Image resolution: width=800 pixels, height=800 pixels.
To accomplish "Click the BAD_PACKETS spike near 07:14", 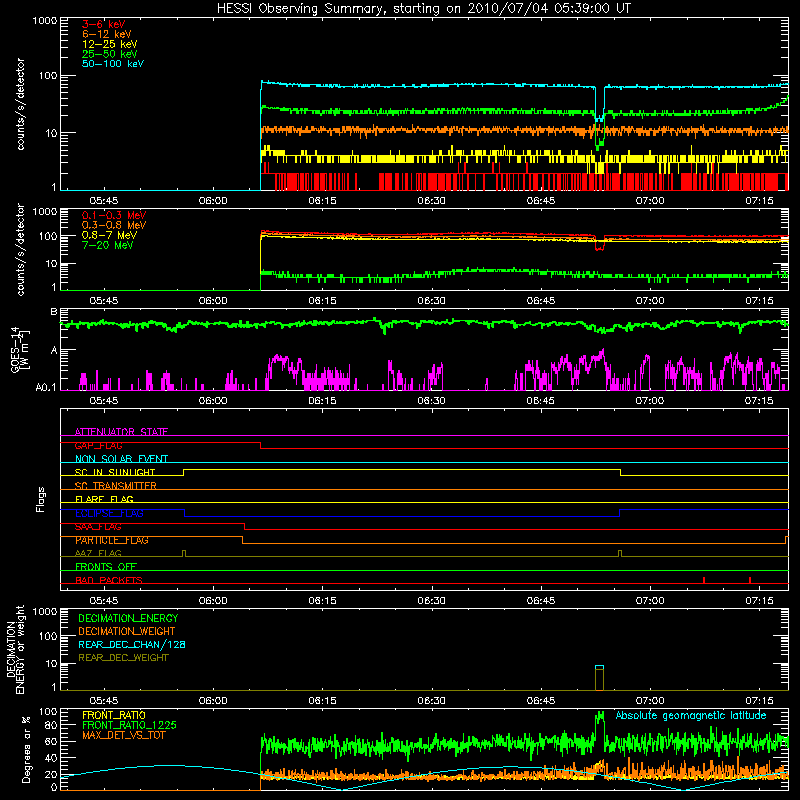I will (750, 580).
